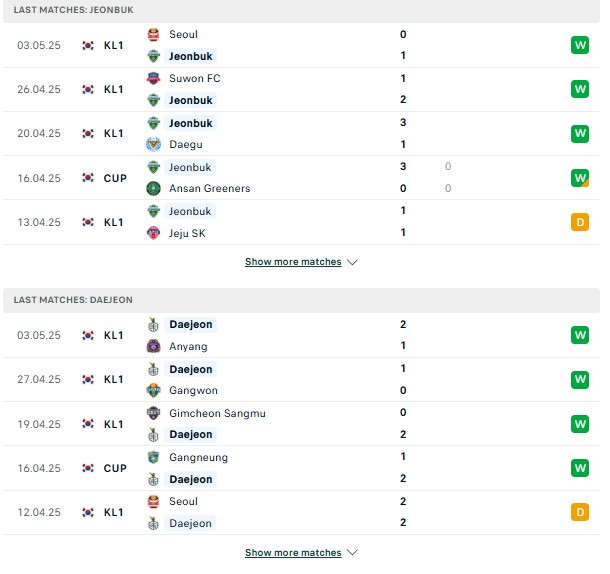Select the Gimcheon Sangmu team name

217,413
